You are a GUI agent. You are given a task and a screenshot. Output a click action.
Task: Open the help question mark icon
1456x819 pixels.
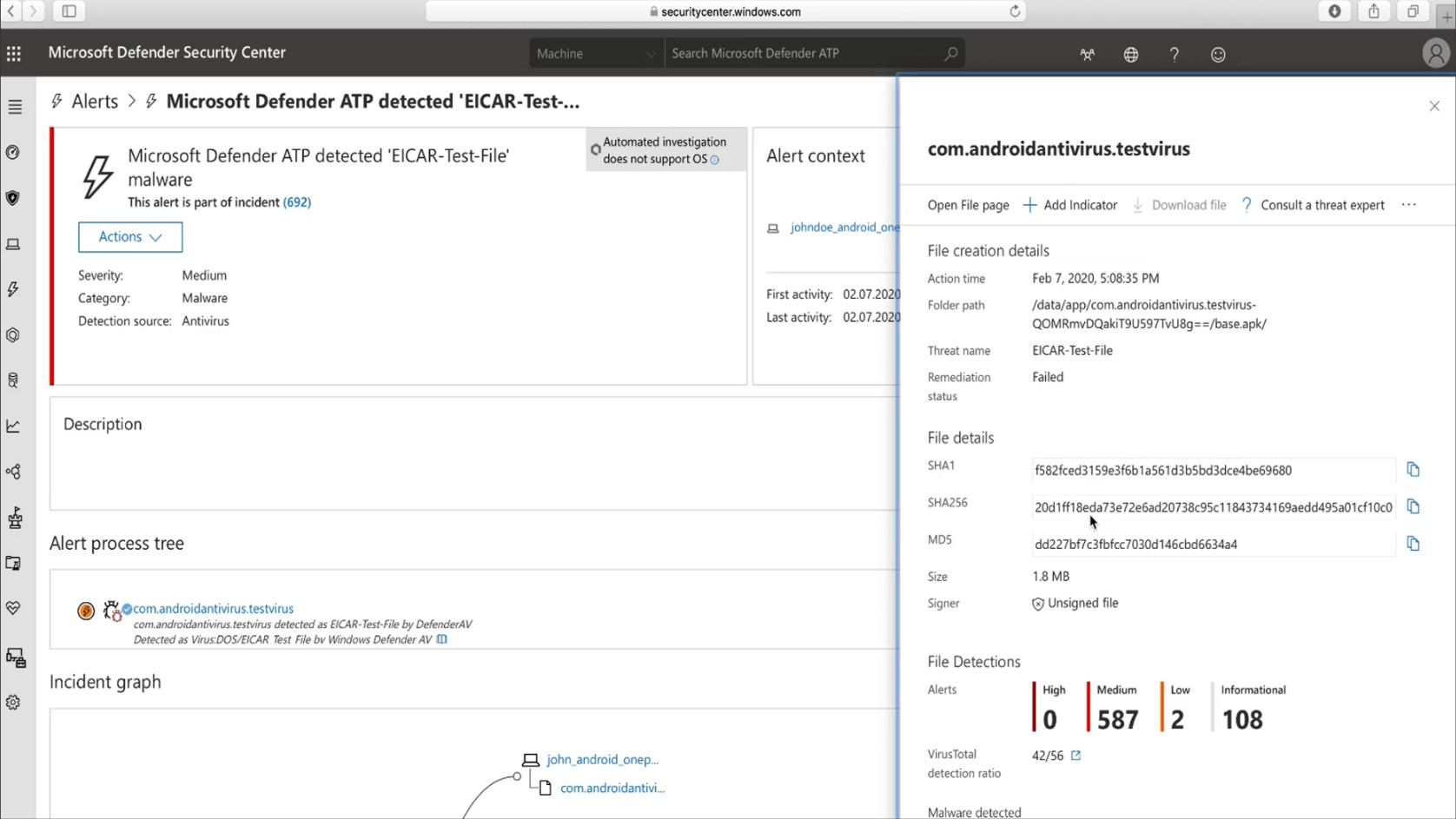(x=1174, y=54)
